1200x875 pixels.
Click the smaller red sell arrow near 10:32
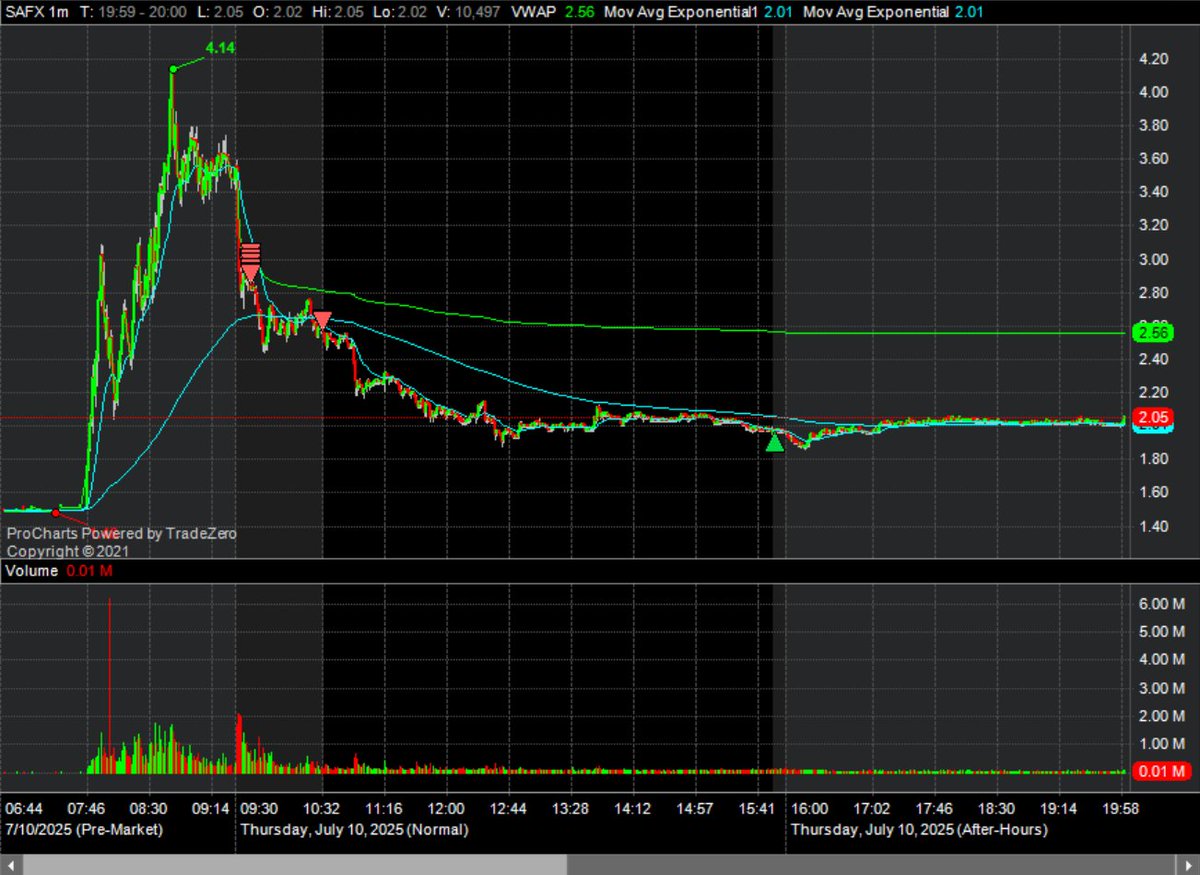point(324,318)
